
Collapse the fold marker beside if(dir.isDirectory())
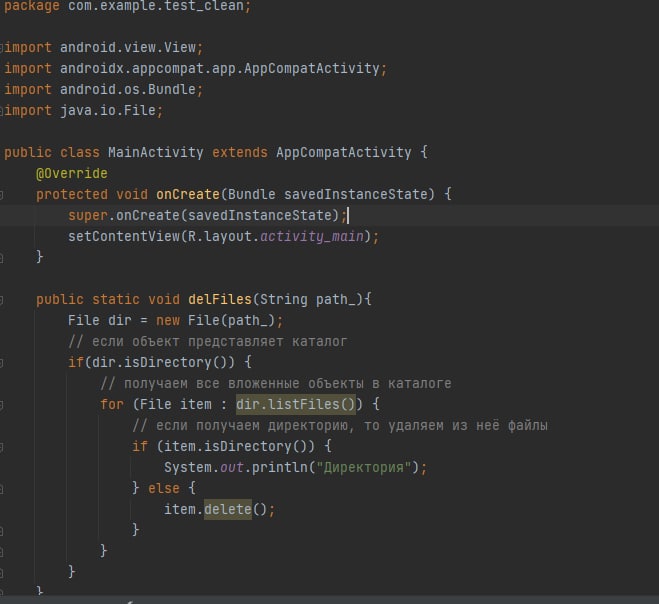click(x=1, y=363)
